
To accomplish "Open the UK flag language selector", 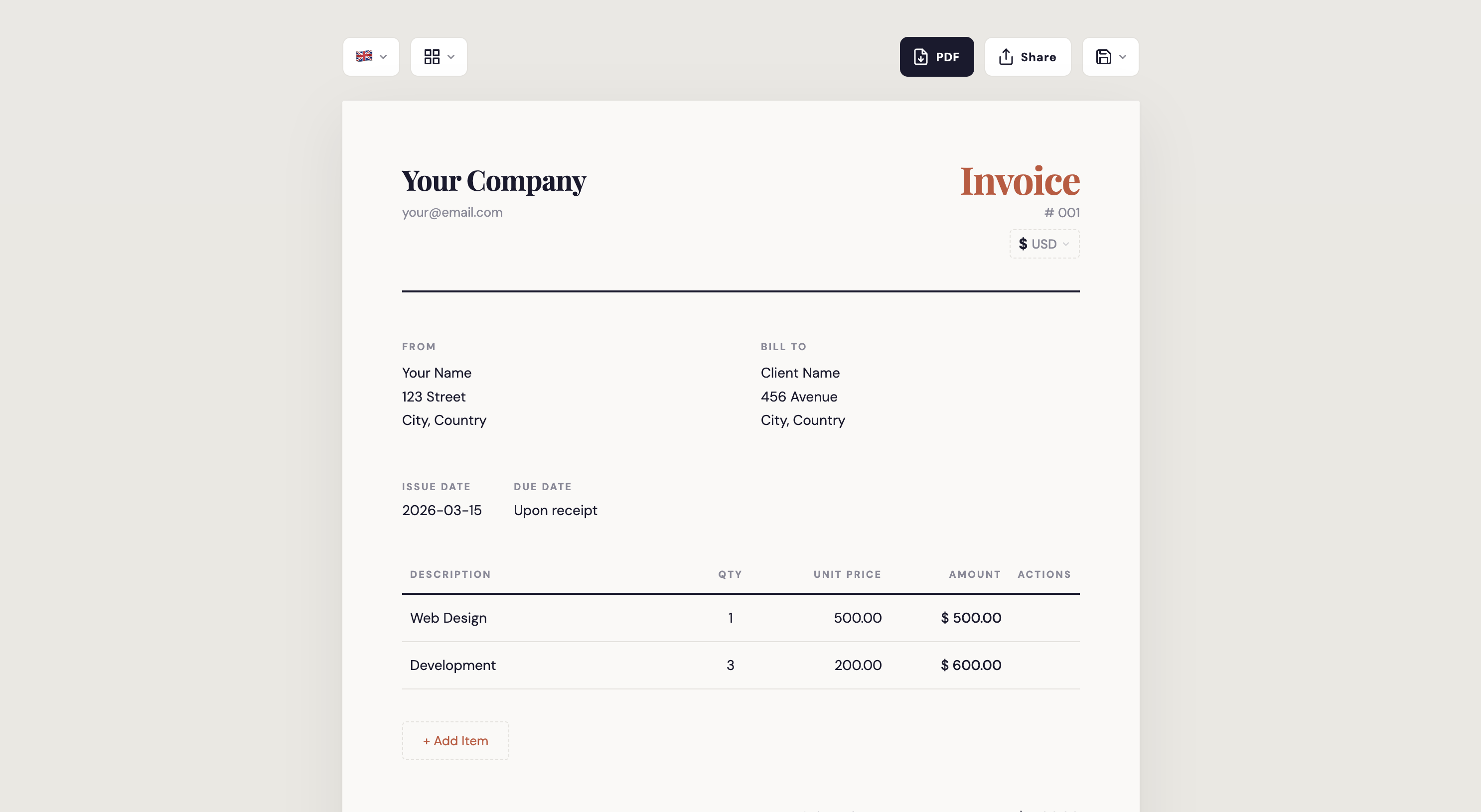I will 364,56.
